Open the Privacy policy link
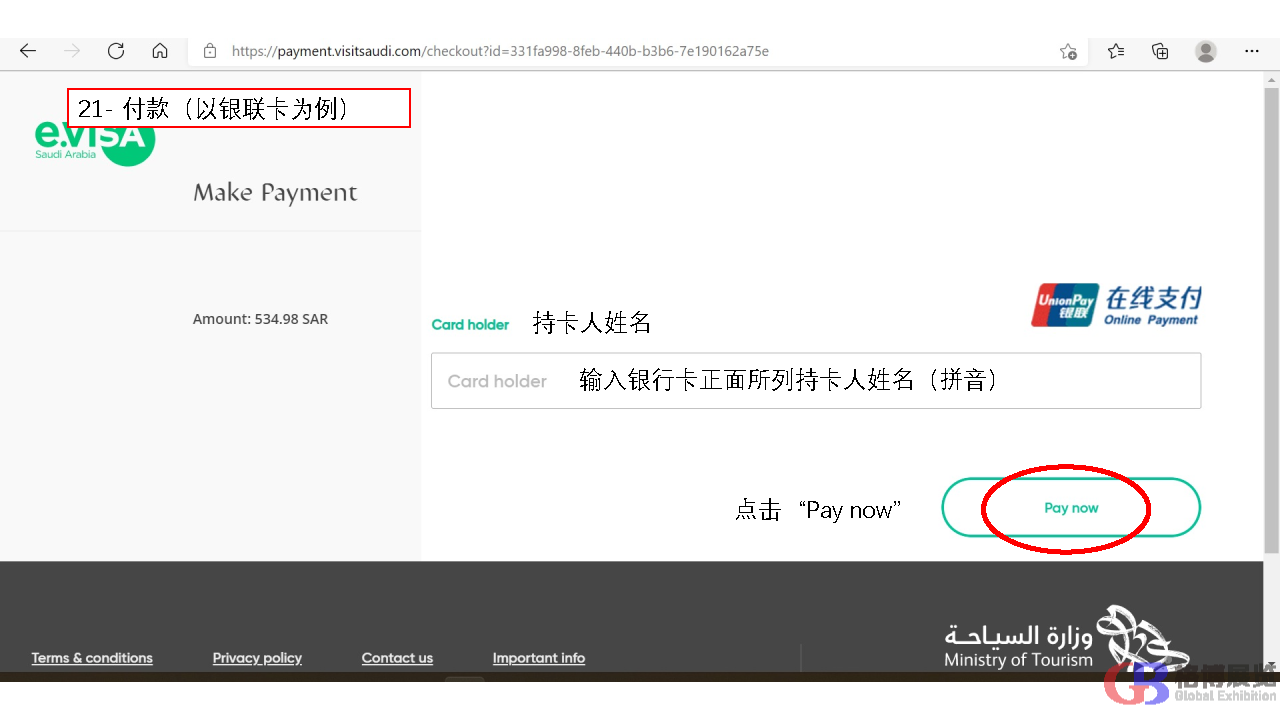The height and width of the screenshot is (720, 1280). coord(257,658)
